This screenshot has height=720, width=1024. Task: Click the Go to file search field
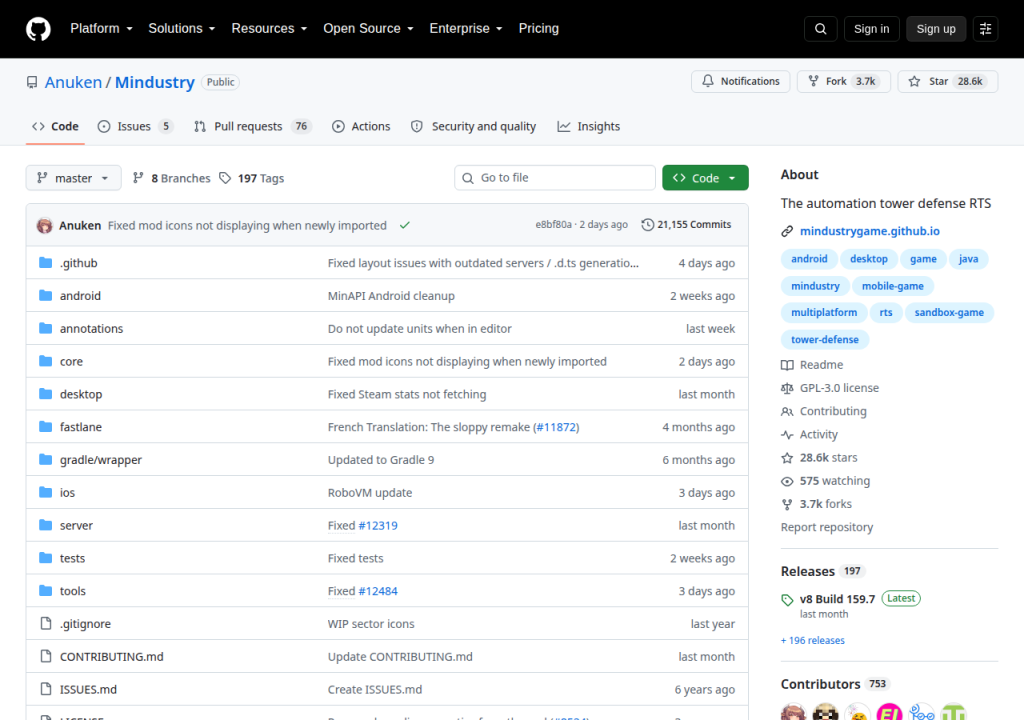(x=555, y=178)
